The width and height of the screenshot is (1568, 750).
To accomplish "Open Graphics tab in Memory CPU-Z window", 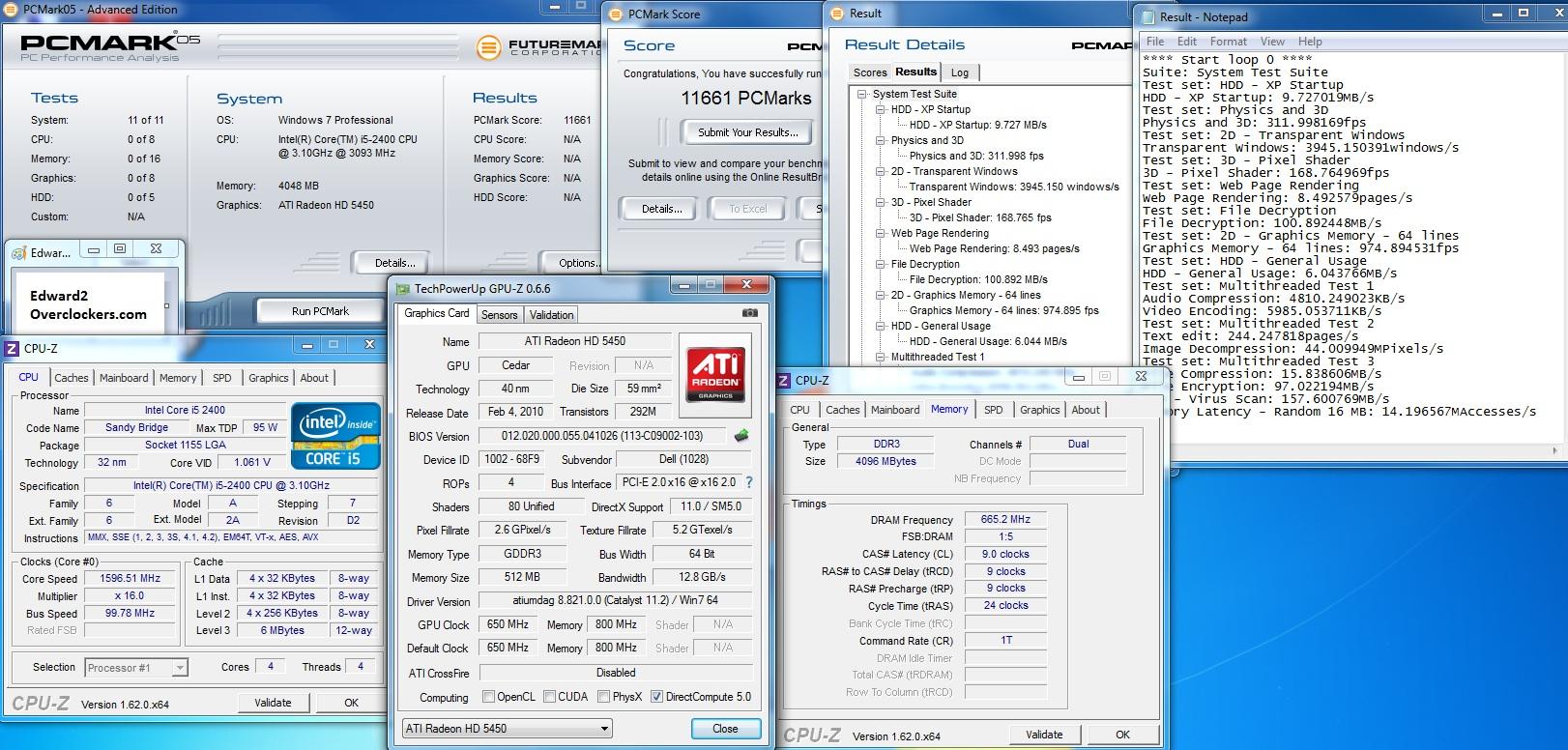I will click(1040, 410).
